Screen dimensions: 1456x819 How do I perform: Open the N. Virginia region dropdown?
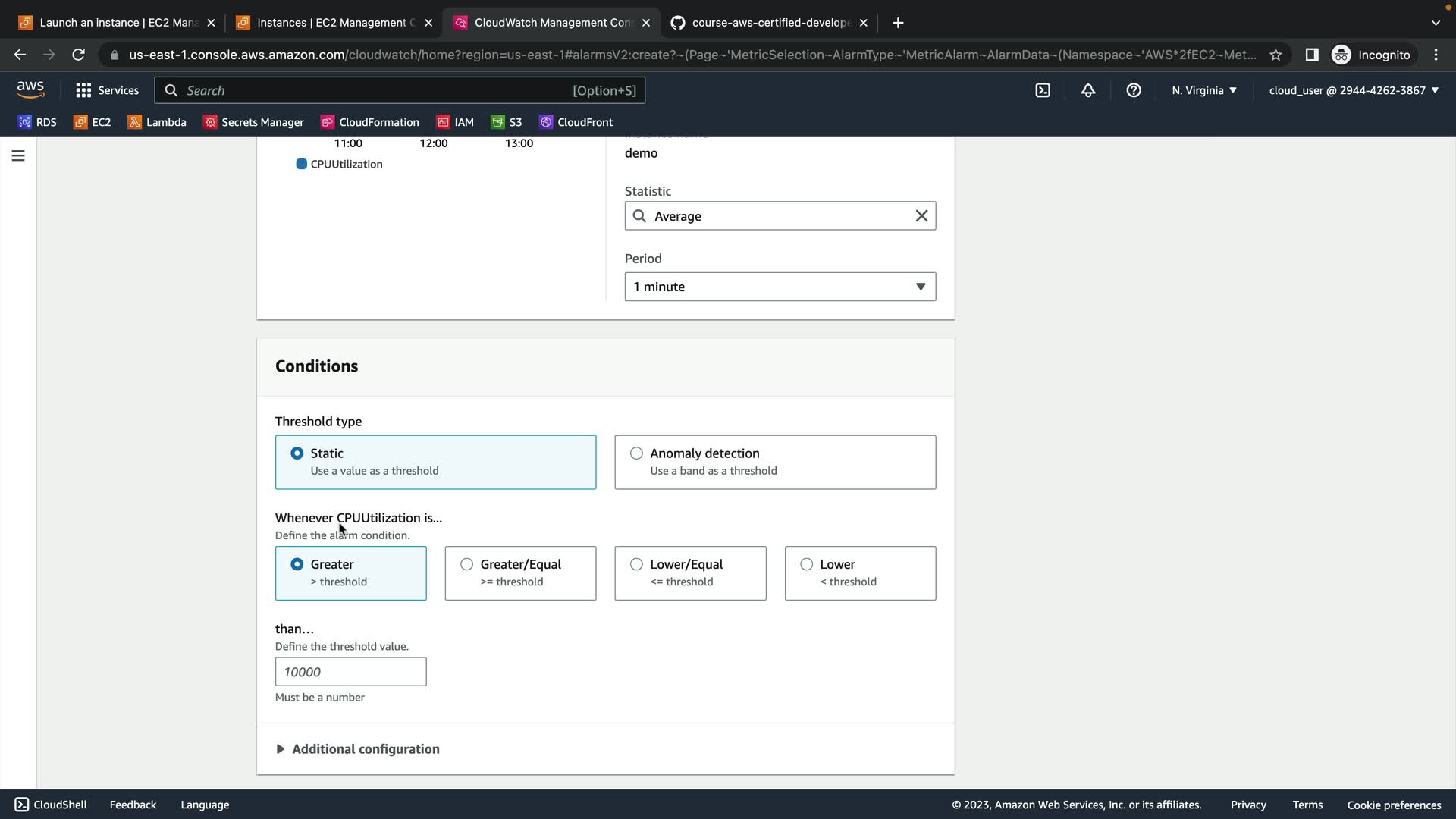[1203, 90]
